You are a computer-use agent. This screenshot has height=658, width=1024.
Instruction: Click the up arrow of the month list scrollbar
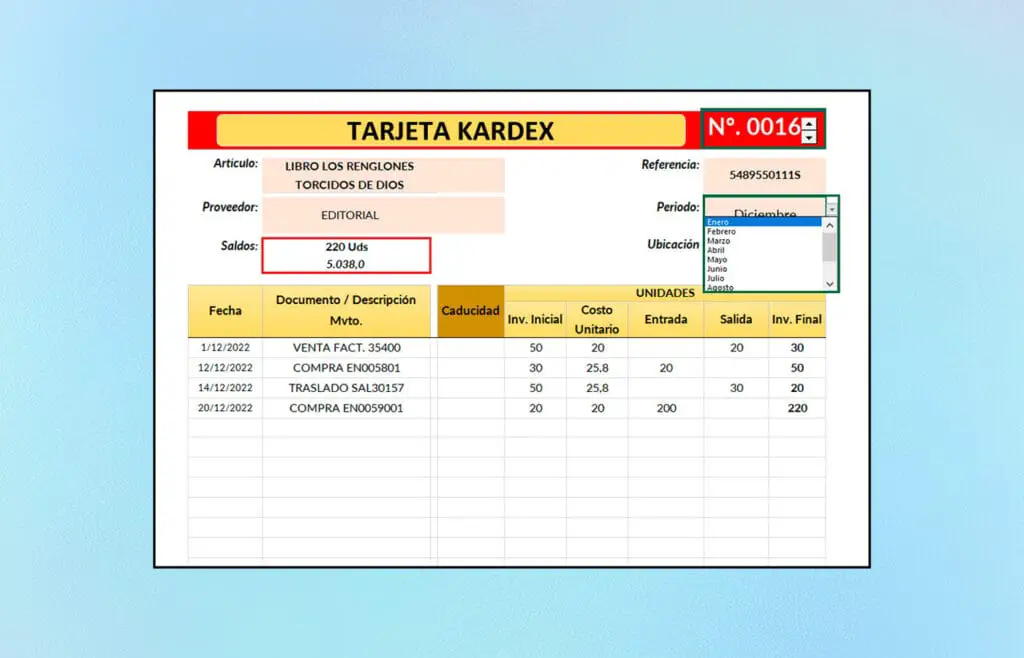(829, 225)
